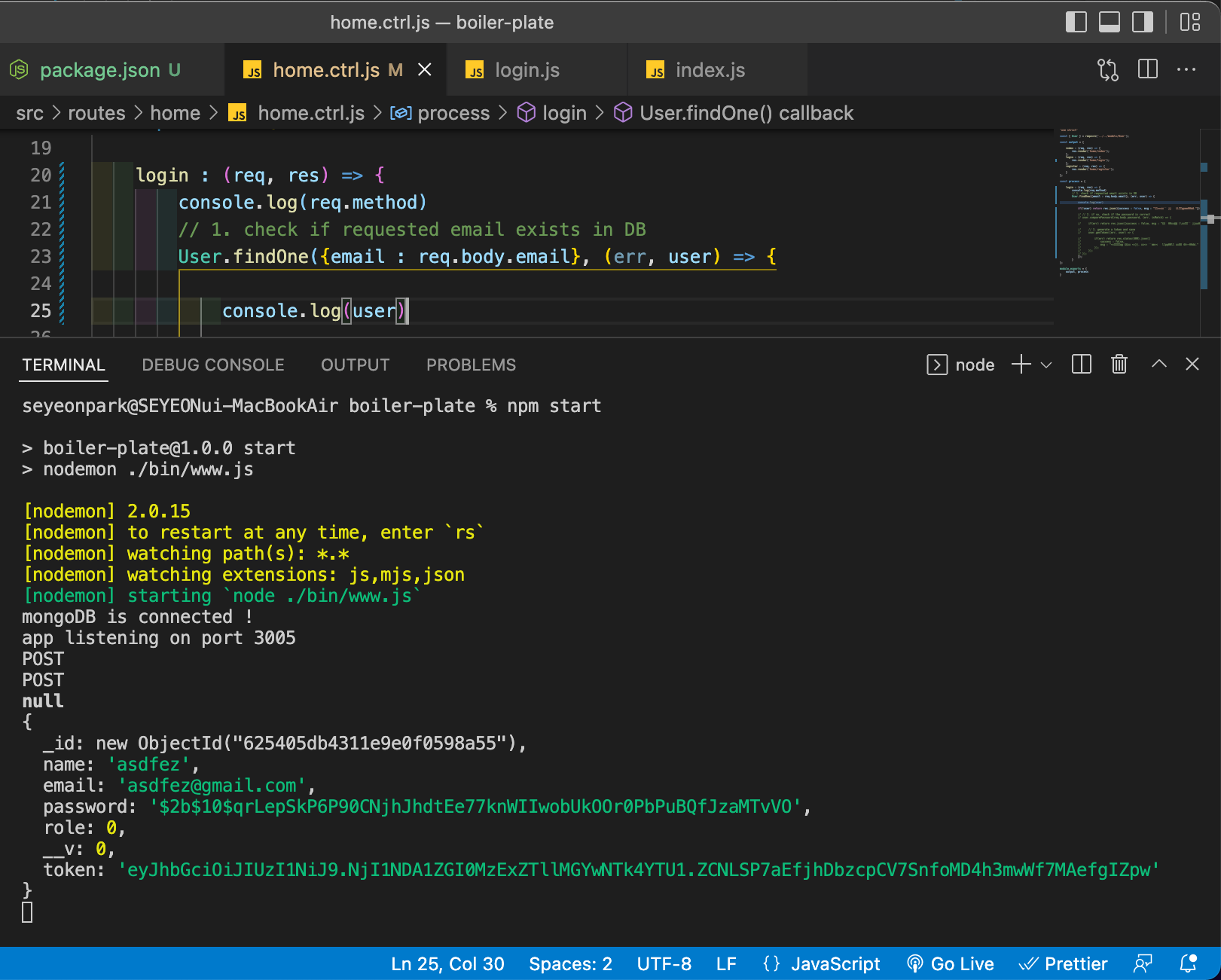
Task: Open the new terminal profile dropdown chevron
Action: (x=1046, y=365)
